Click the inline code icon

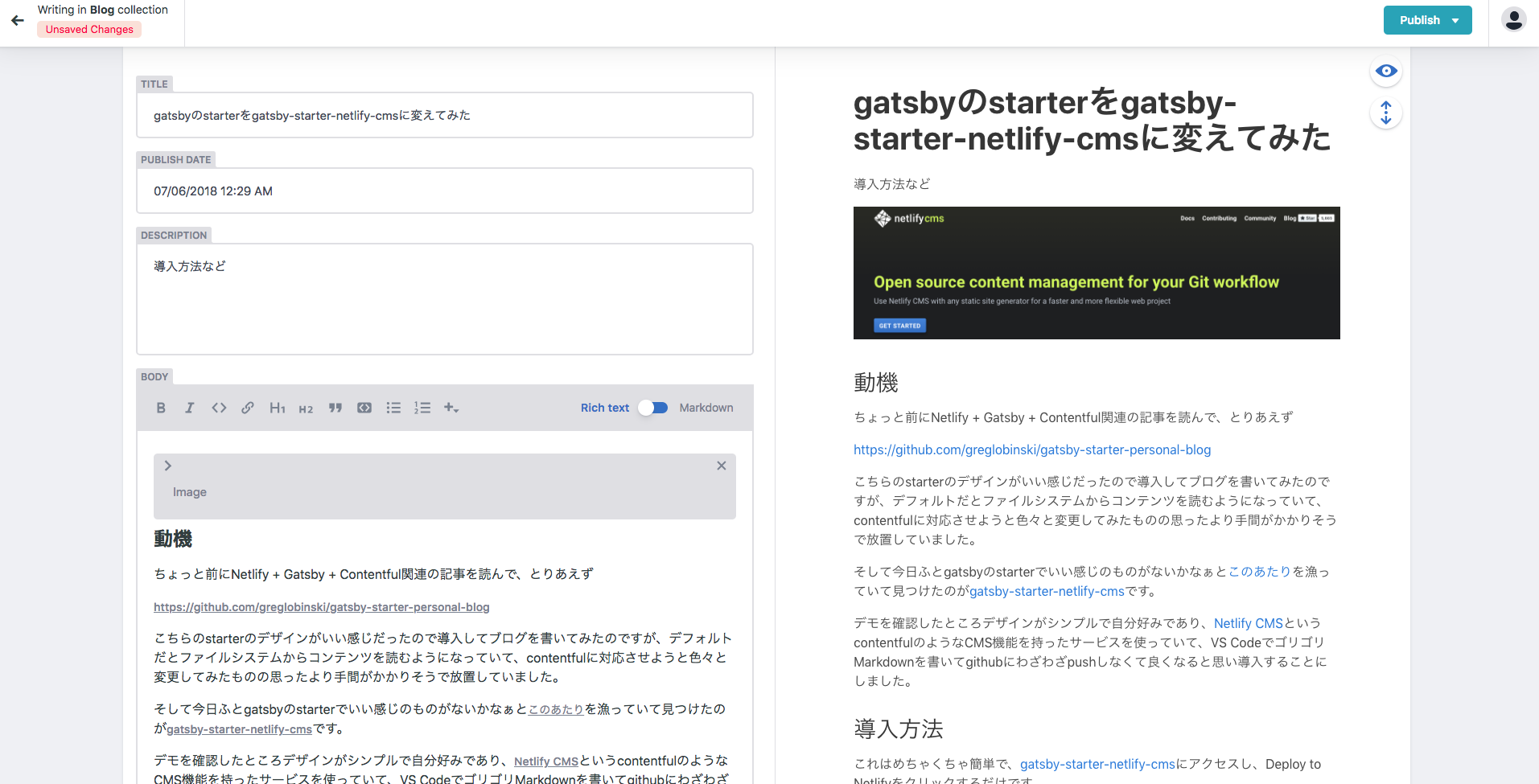pyautogui.click(x=219, y=408)
